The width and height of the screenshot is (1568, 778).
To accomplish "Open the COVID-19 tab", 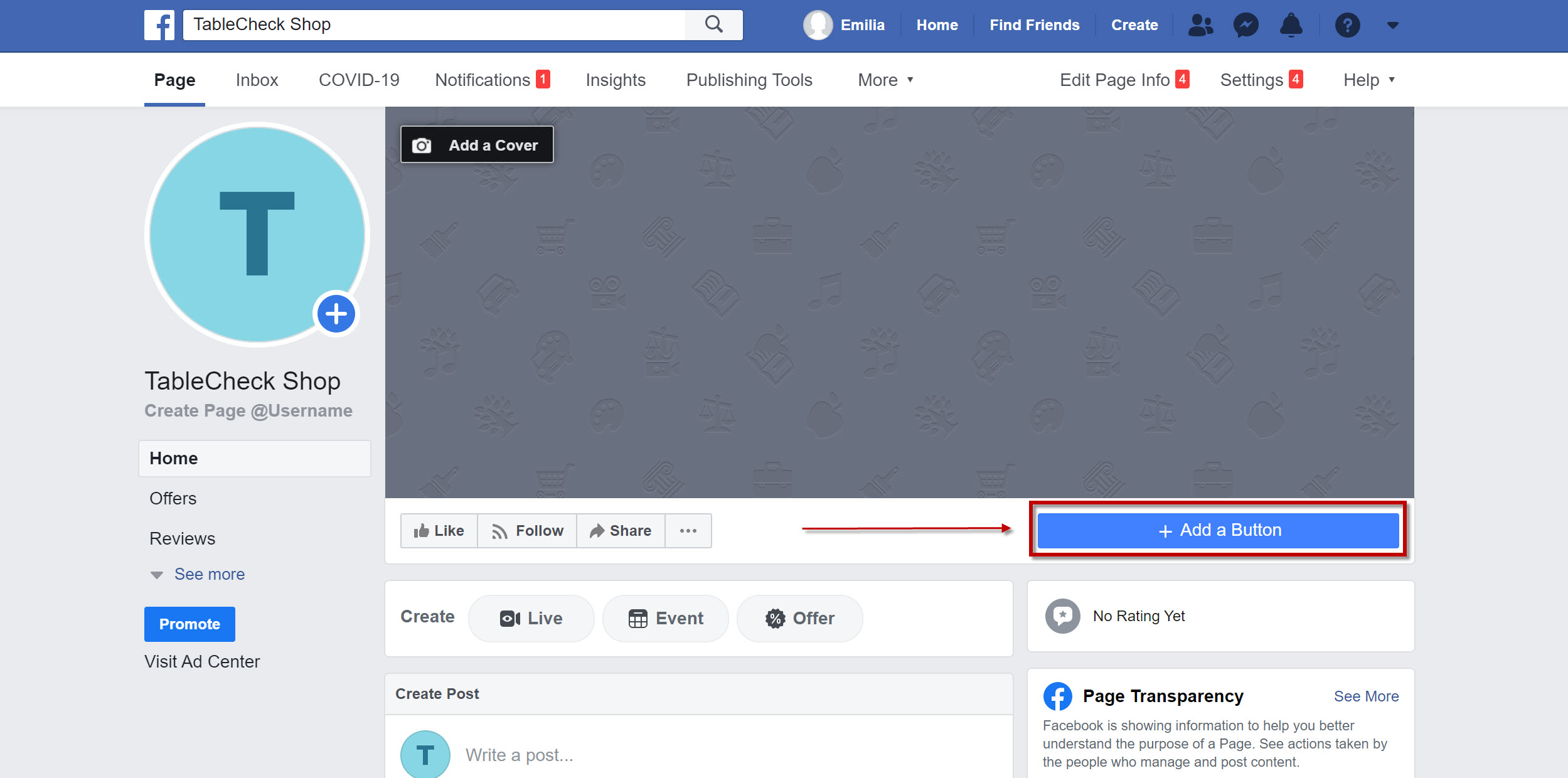I will pyautogui.click(x=359, y=80).
